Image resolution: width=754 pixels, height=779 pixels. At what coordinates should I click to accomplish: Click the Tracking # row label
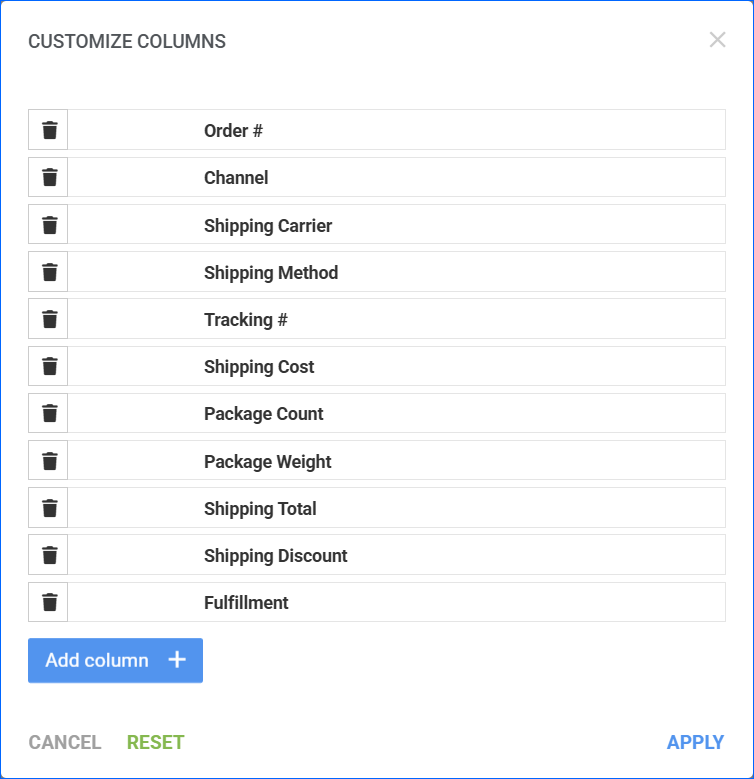tap(246, 320)
